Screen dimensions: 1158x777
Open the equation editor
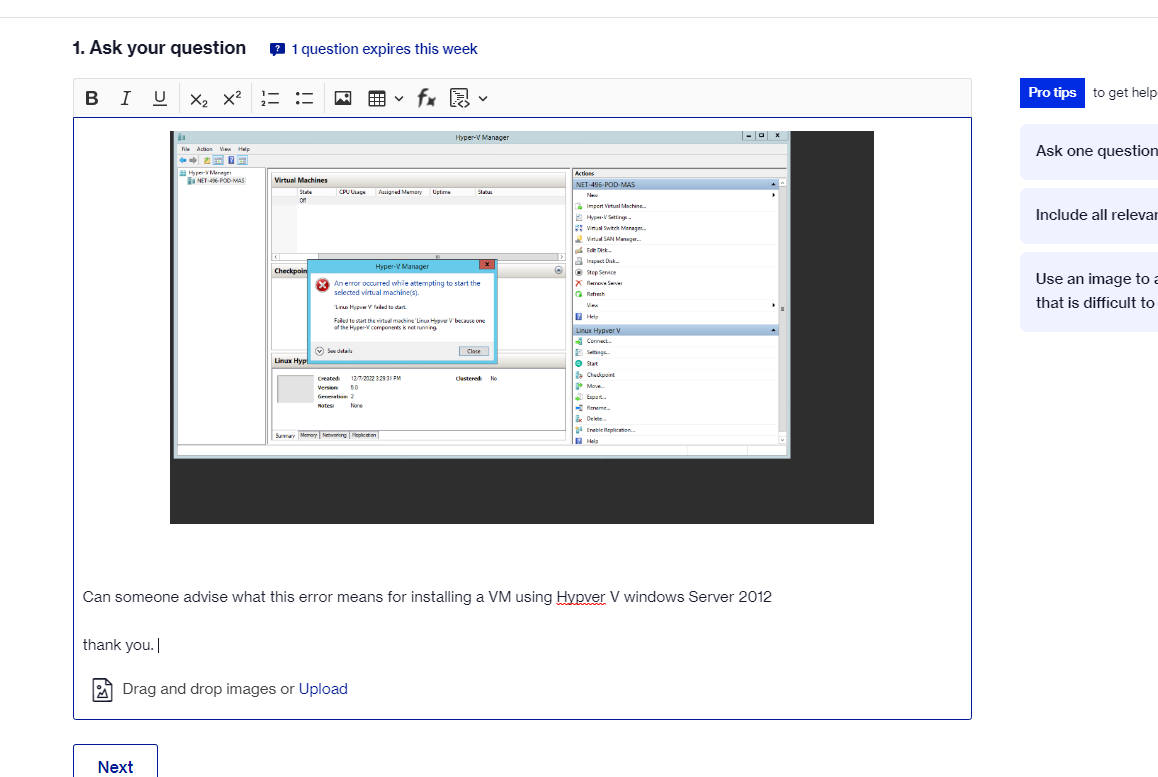[x=426, y=98]
